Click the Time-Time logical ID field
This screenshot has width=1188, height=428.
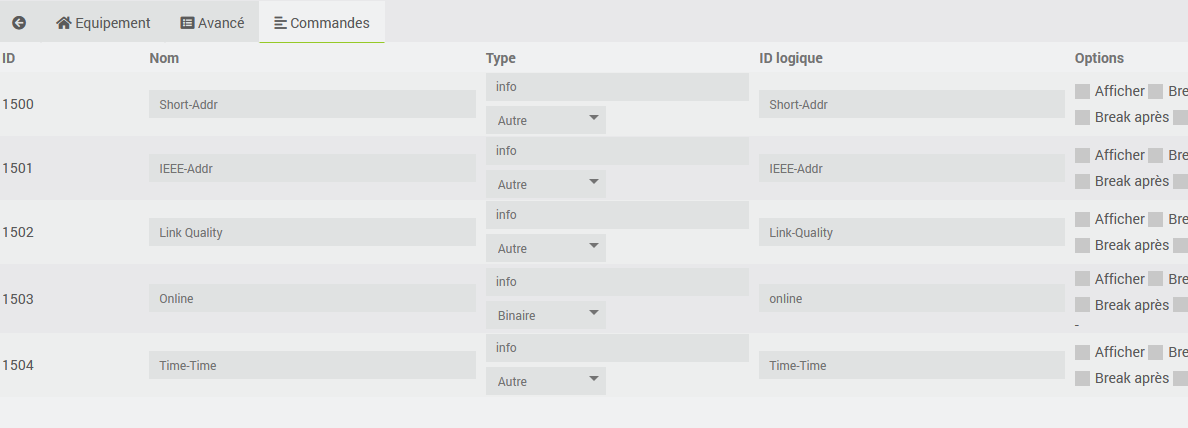tap(912, 365)
